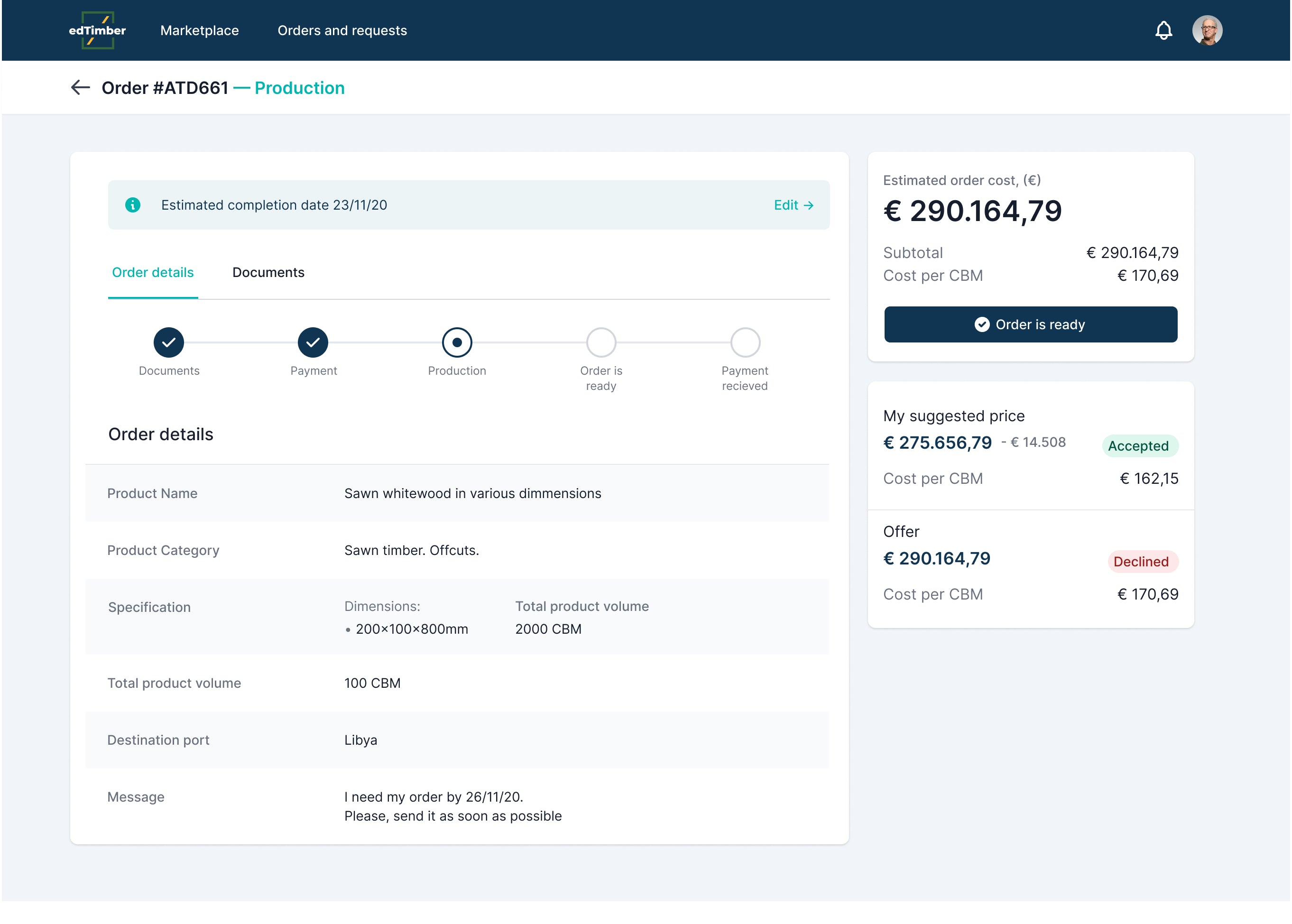Viewport: 1292px width, 924px height.
Task: Select the completed Documents step circle
Action: (x=169, y=342)
